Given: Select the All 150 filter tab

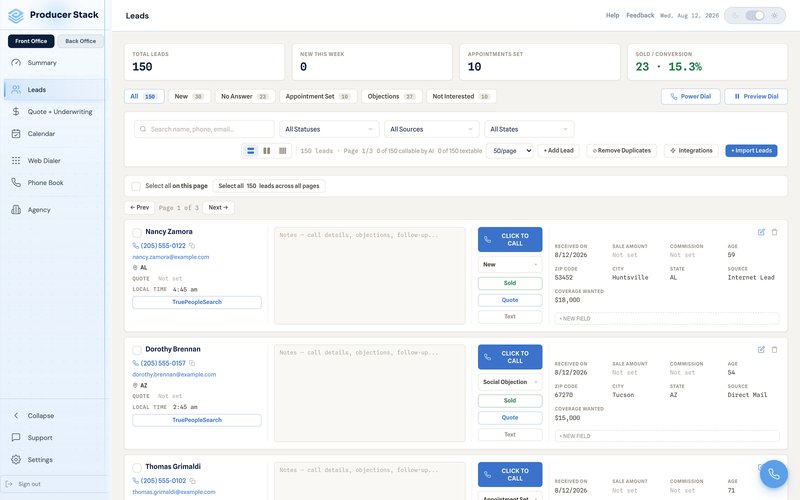Looking at the screenshot, I should 144,96.
